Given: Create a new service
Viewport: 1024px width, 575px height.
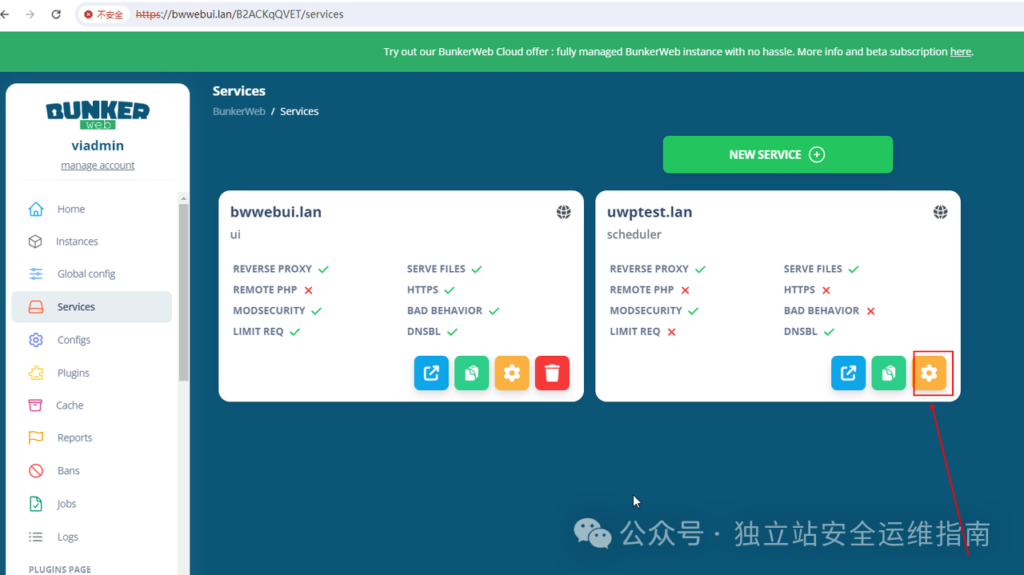Looking at the screenshot, I should tap(777, 155).
